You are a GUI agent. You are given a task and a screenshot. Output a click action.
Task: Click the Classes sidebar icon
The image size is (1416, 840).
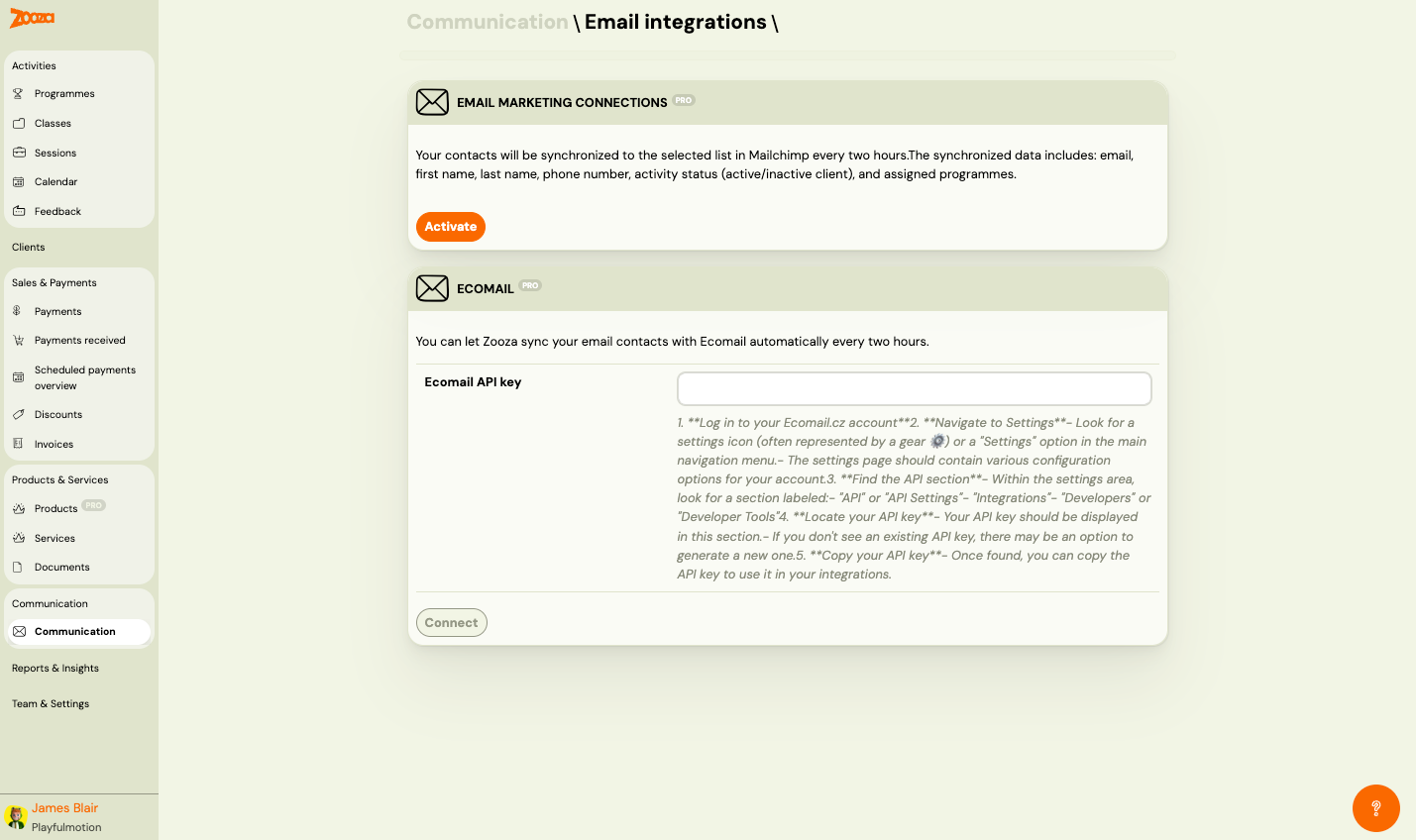pos(18,123)
